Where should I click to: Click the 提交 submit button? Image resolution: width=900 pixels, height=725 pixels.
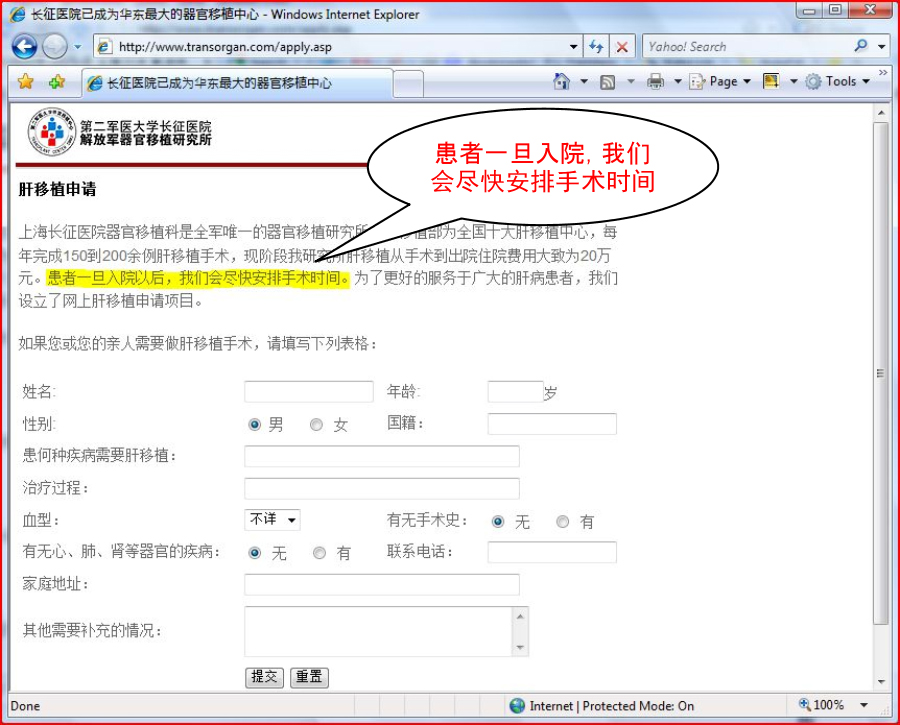(265, 677)
